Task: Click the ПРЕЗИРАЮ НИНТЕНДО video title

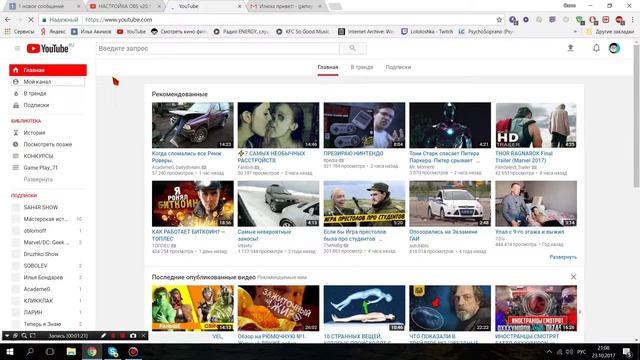Action: (x=353, y=153)
